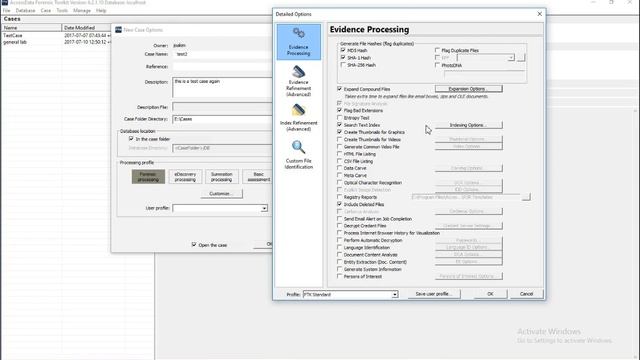
Task: Open the Profile dropdown FTK Standard
Action: coord(395,294)
